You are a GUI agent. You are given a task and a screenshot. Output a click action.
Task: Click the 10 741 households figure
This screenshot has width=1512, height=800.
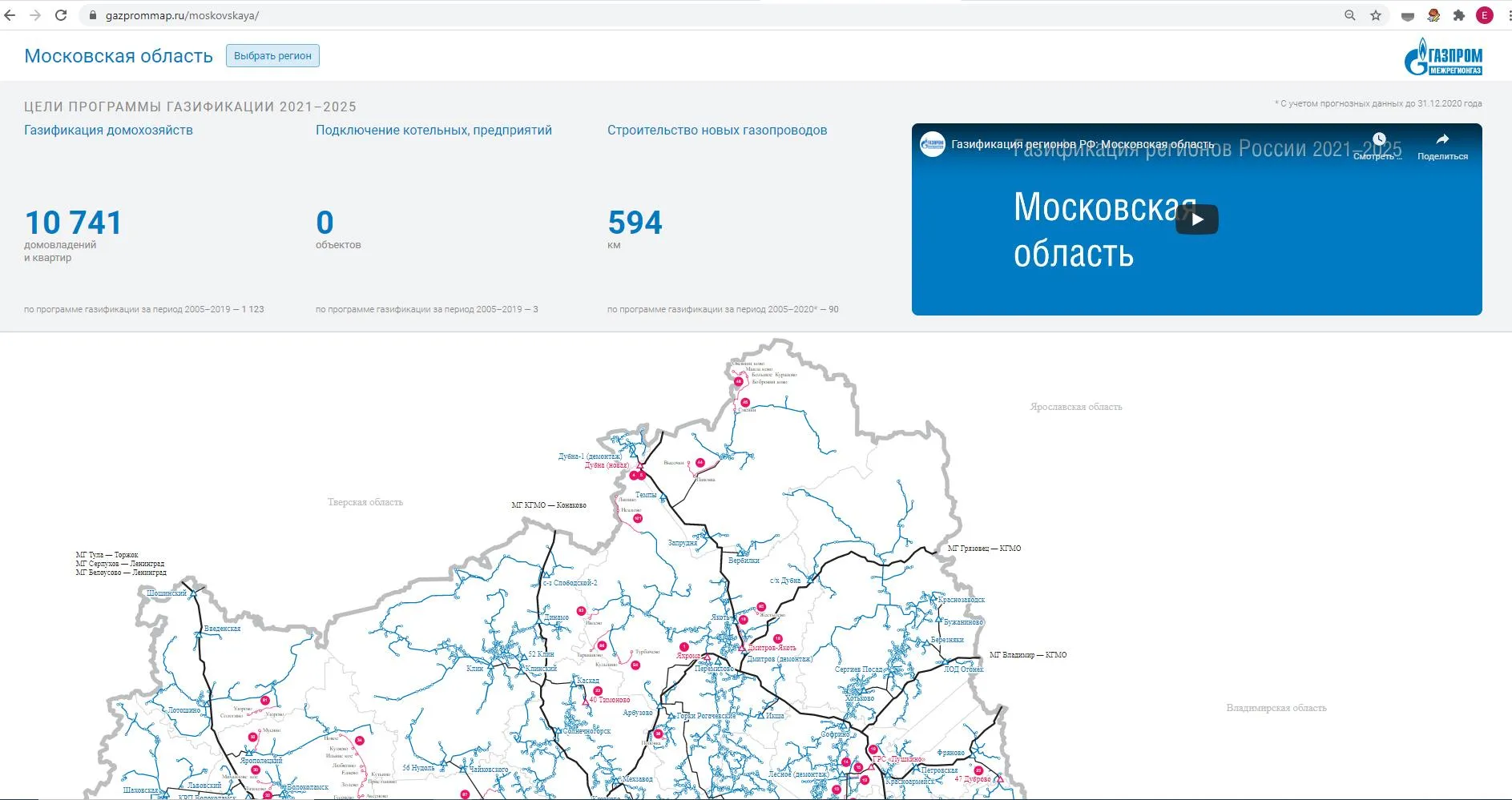pyautogui.click(x=73, y=223)
